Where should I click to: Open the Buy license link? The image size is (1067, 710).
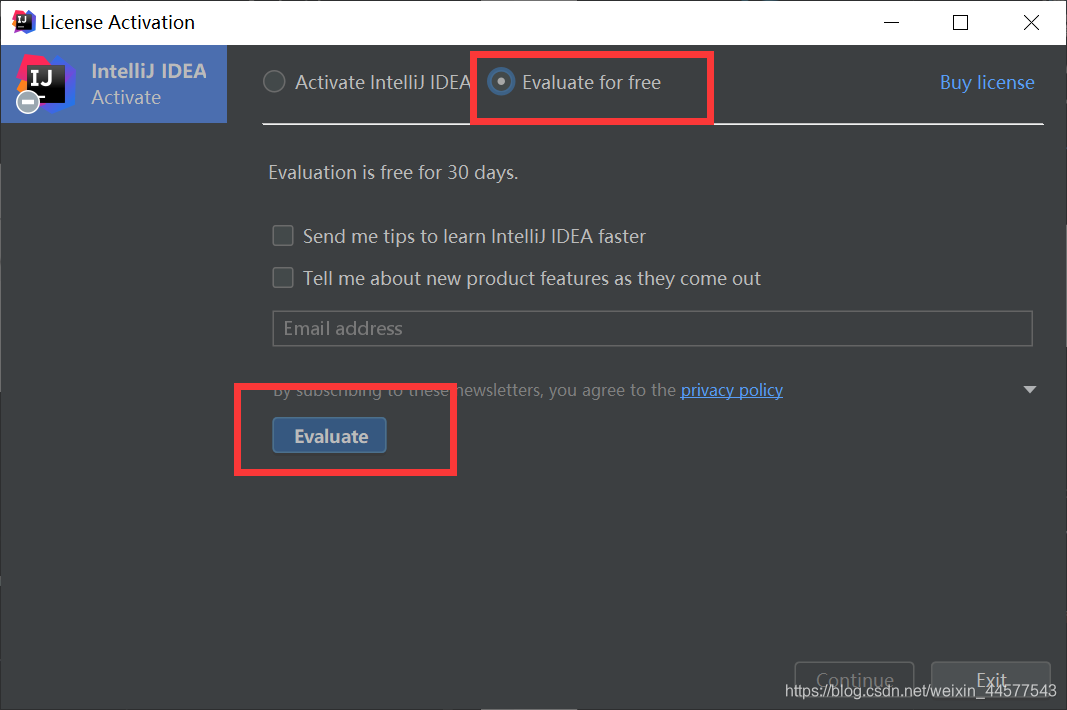pos(986,83)
